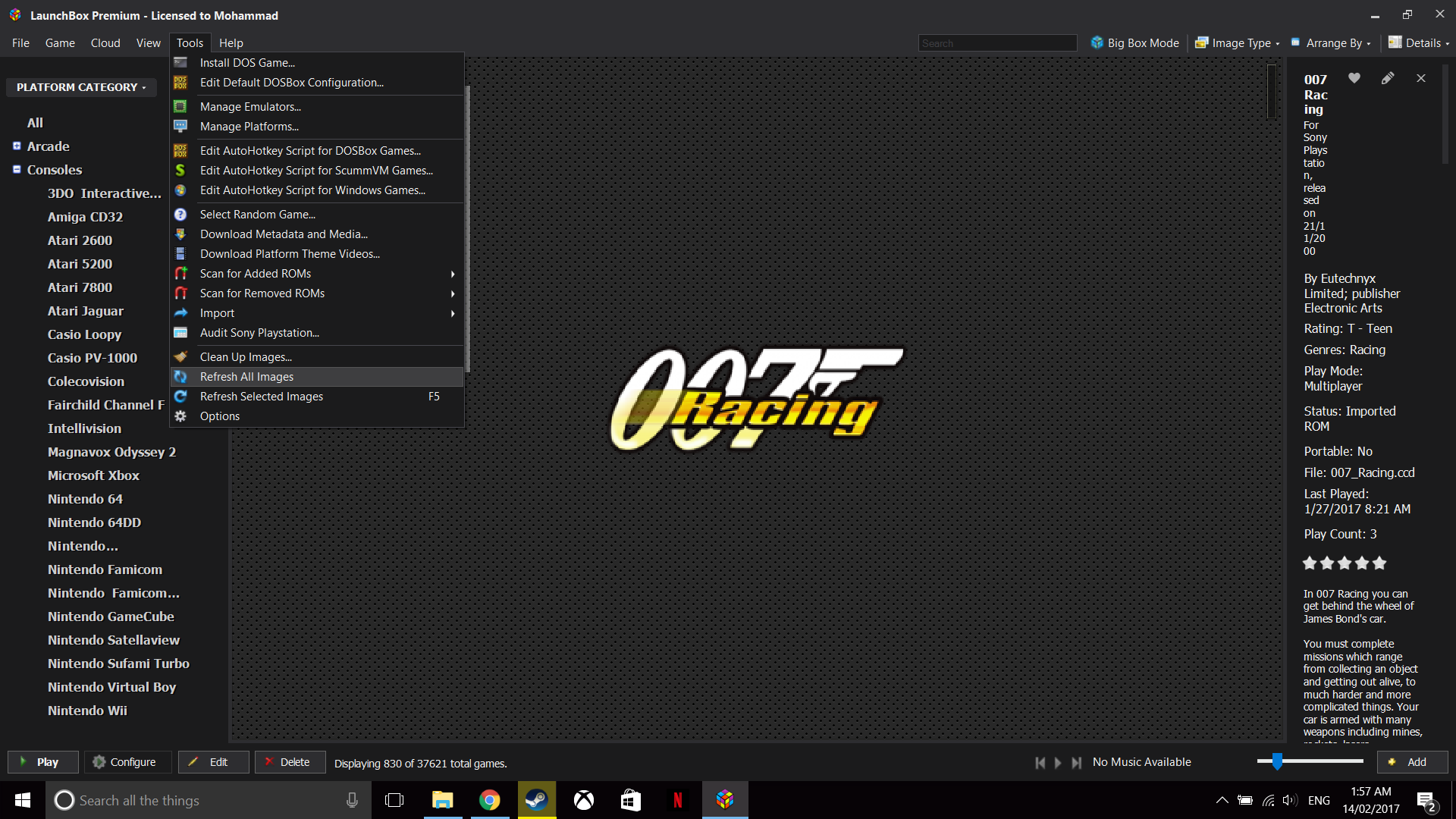The height and width of the screenshot is (819, 1456).
Task: Choose Download Platform Theme Videos entry
Action: (x=317, y=254)
